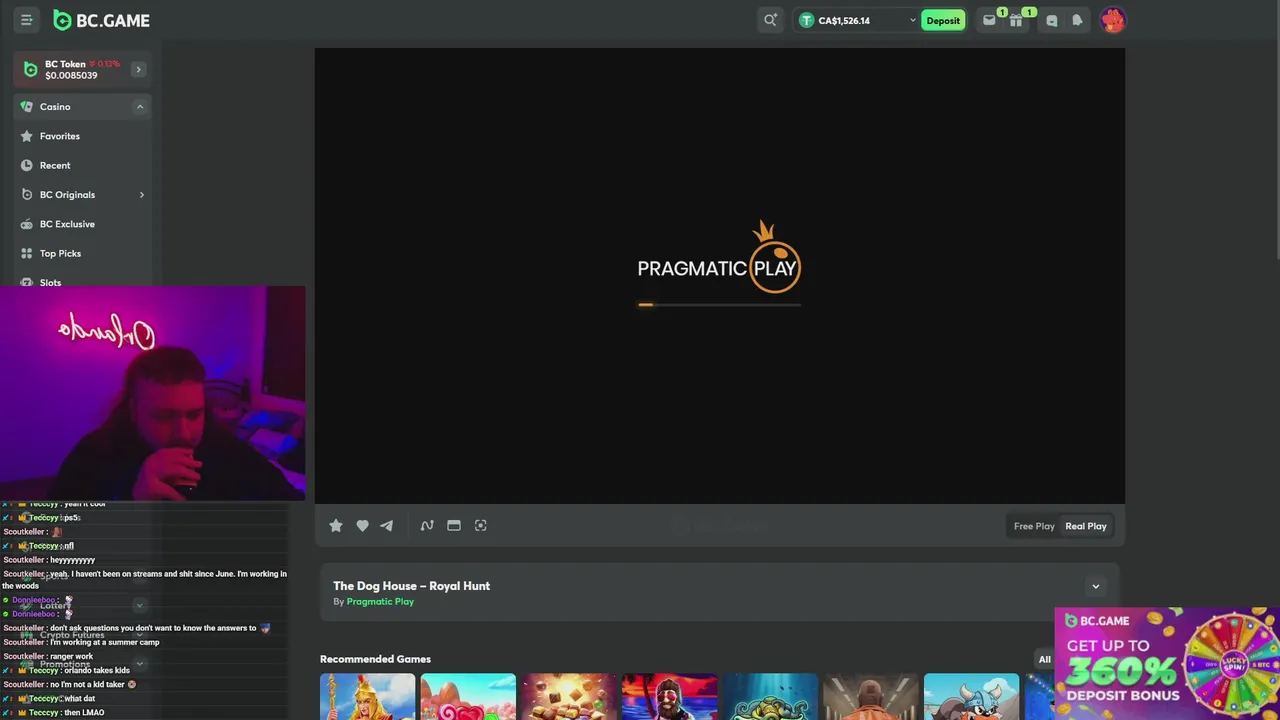Click the Casino sidebar icon

27,106
